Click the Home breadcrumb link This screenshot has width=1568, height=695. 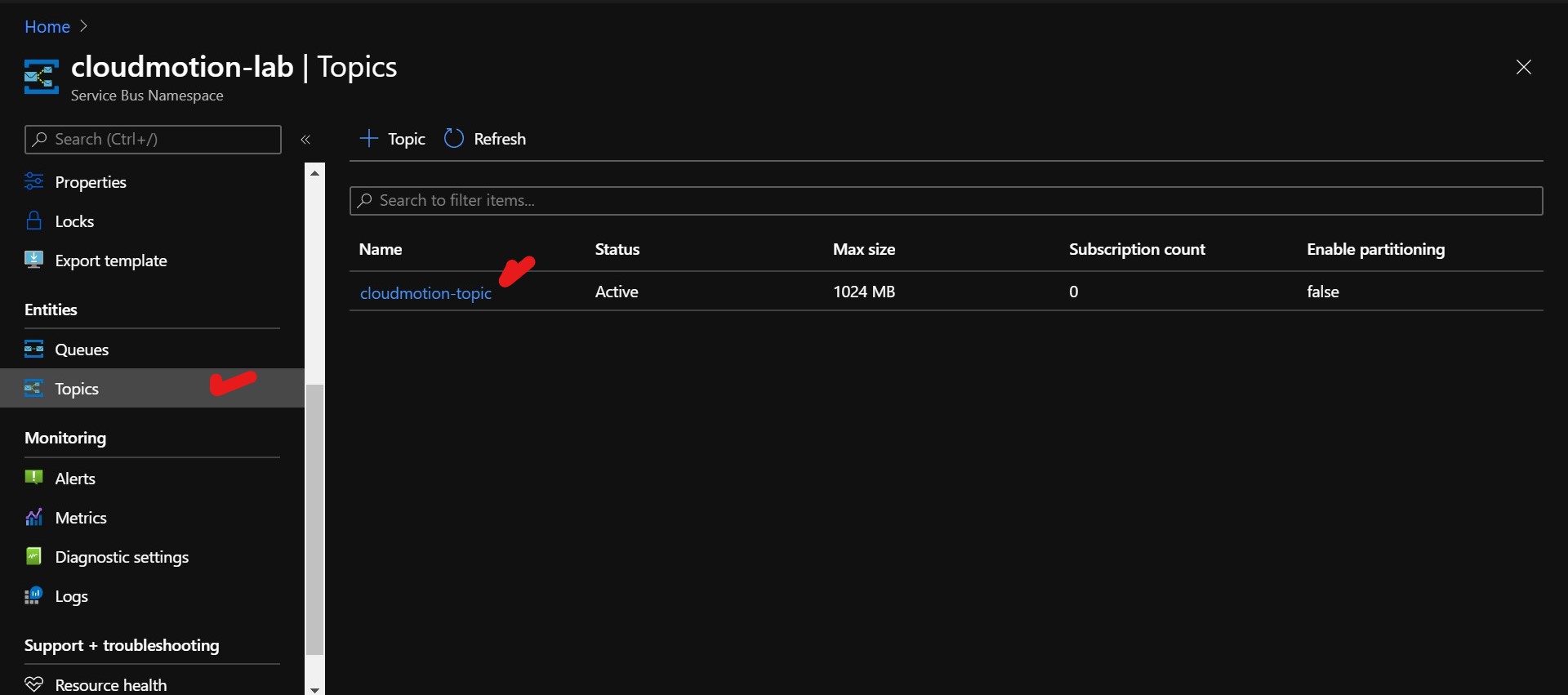pyautogui.click(x=47, y=26)
